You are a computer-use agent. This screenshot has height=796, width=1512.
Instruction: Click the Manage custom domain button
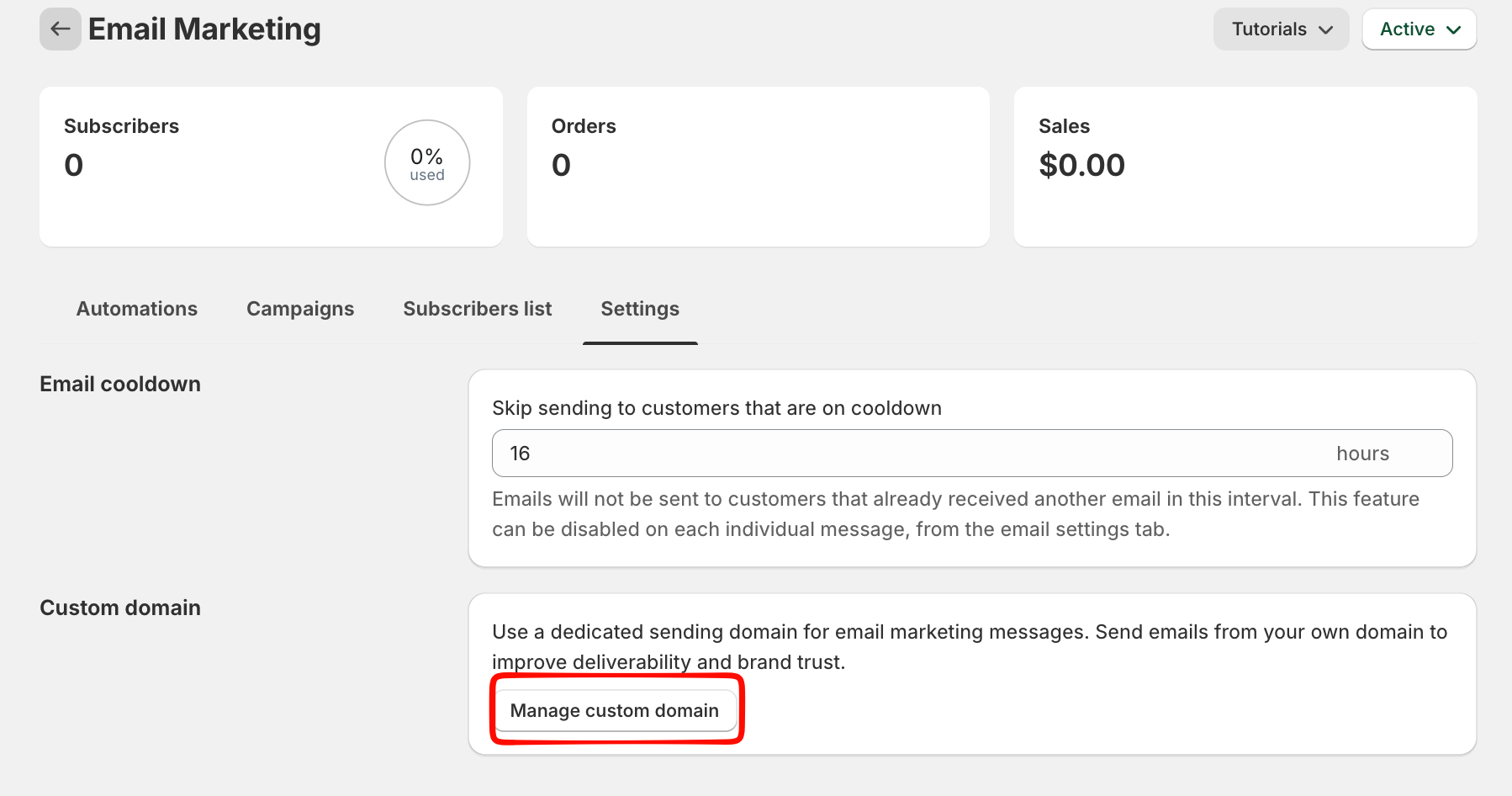[614, 710]
